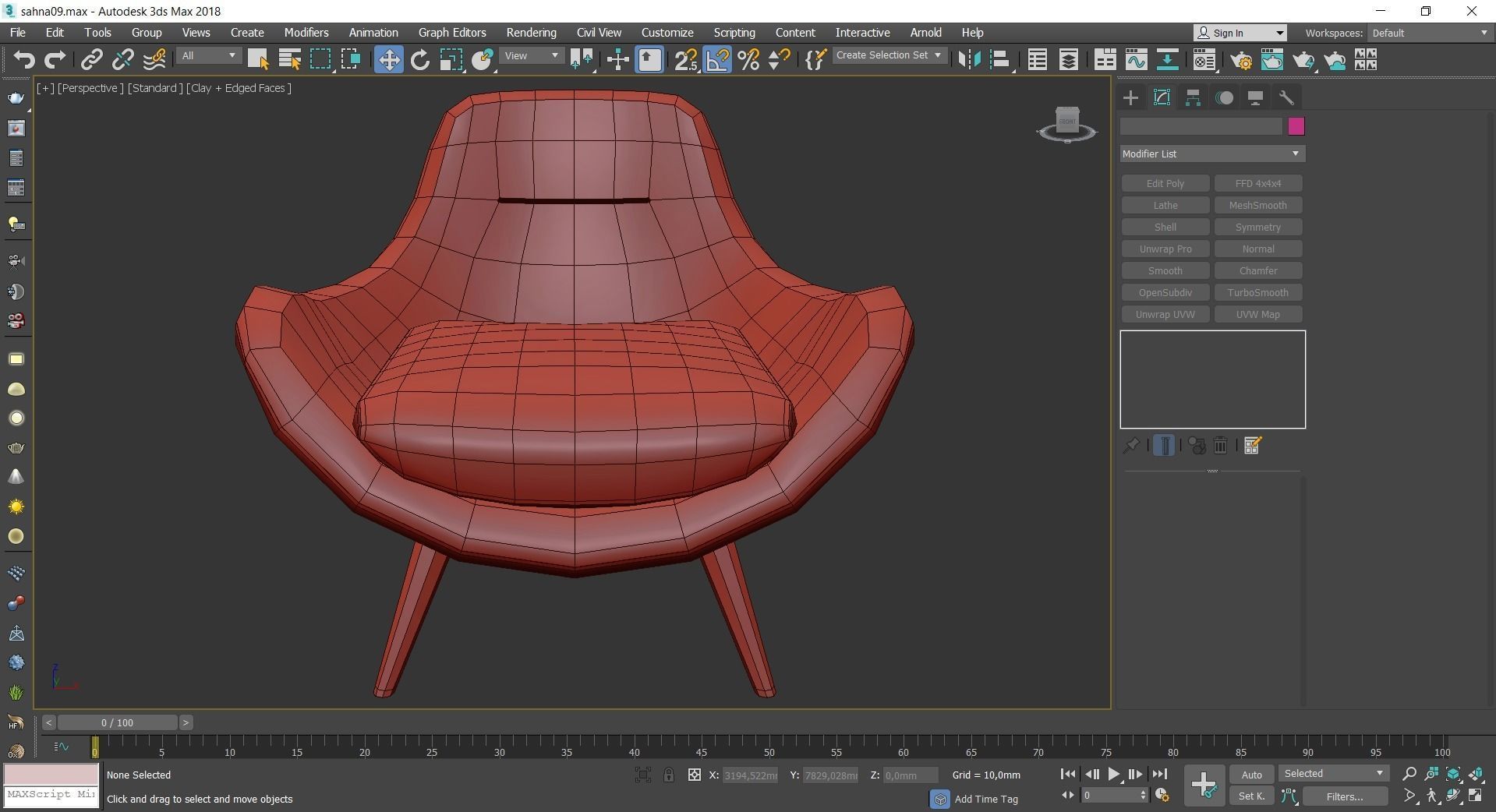Image resolution: width=1496 pixels, height=812 pixels.
Task: Choose Rectangular Selection Region tool
Action: click(320, 59)
